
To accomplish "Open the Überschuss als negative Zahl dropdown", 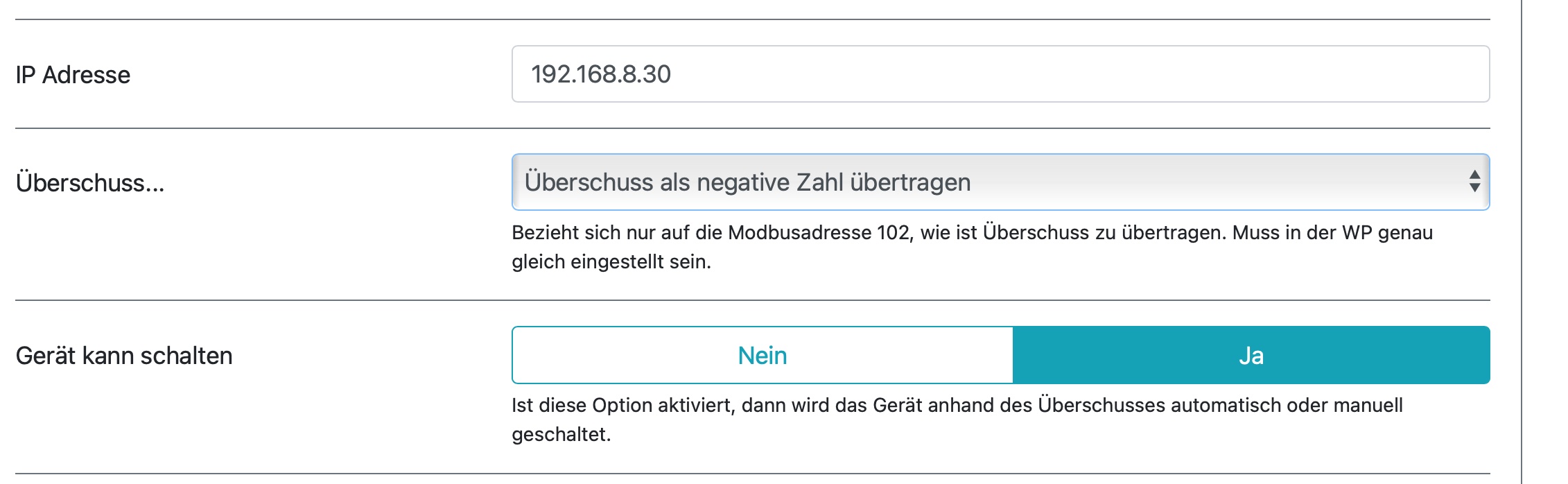I will [1001, 182].
